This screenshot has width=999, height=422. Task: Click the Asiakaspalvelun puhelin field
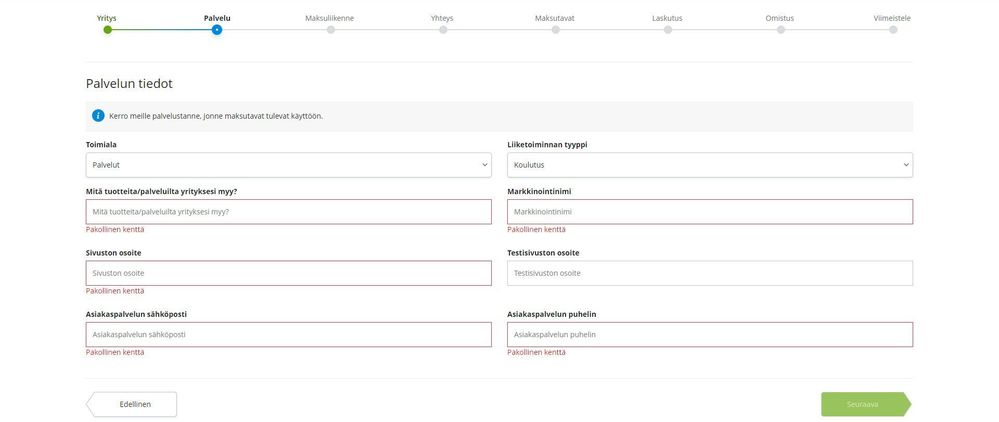709,334
